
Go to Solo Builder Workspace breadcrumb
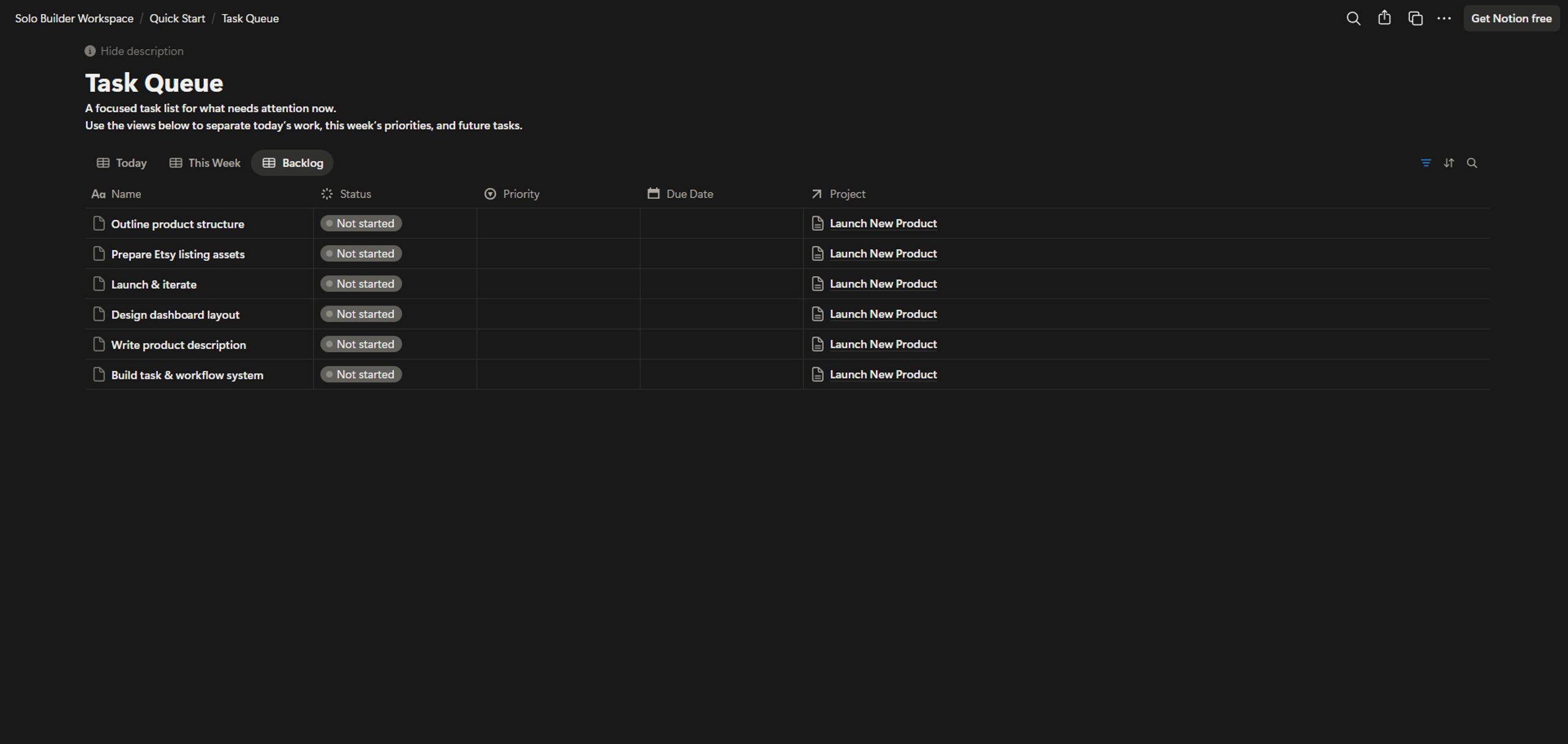tap(74, 18)
